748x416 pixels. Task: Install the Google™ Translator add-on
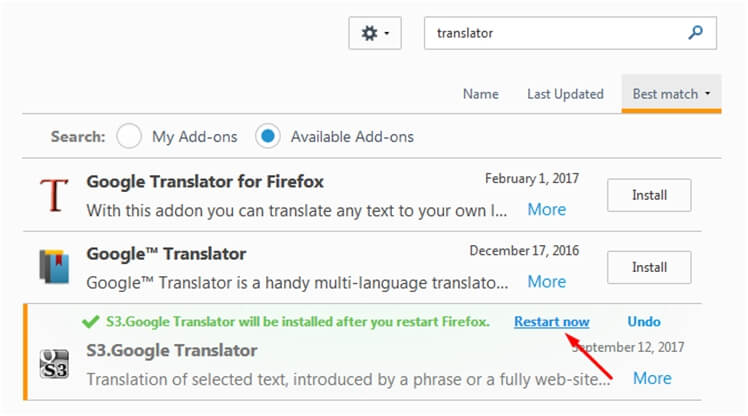[x=649, y=267]
